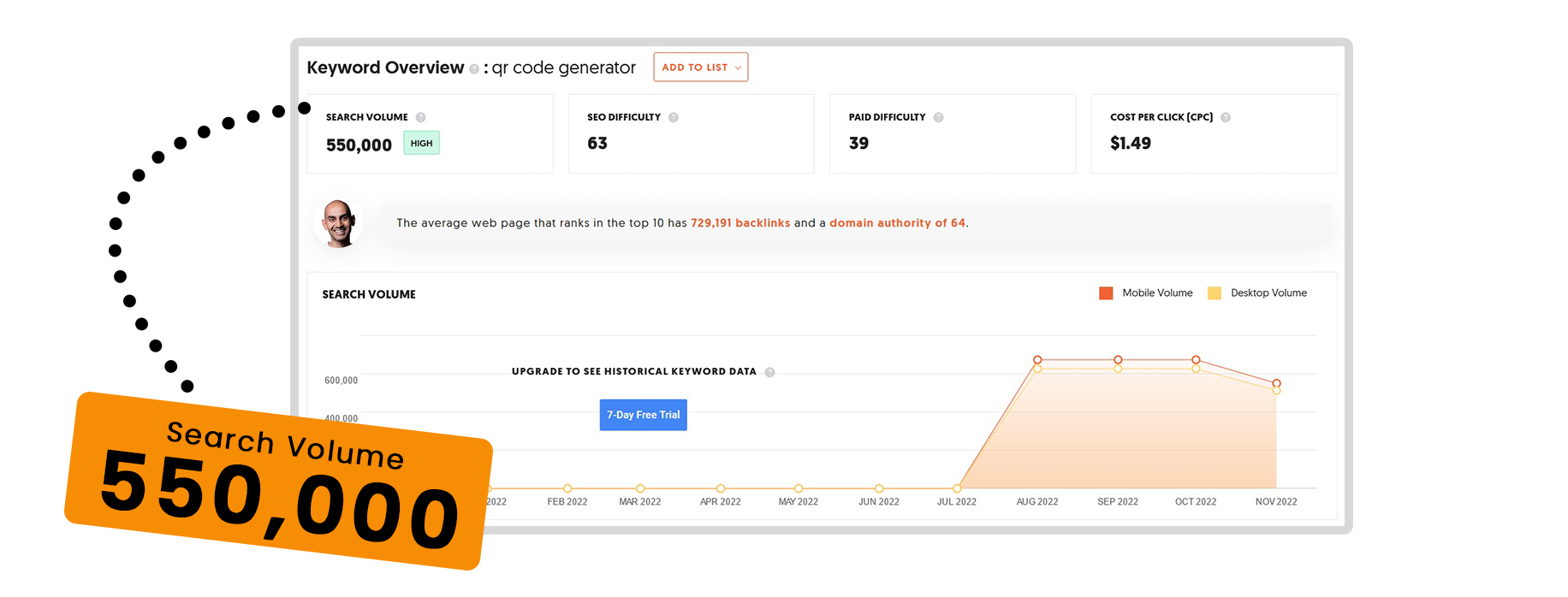Click the profile avatar photo

click(x=339, y=223)
